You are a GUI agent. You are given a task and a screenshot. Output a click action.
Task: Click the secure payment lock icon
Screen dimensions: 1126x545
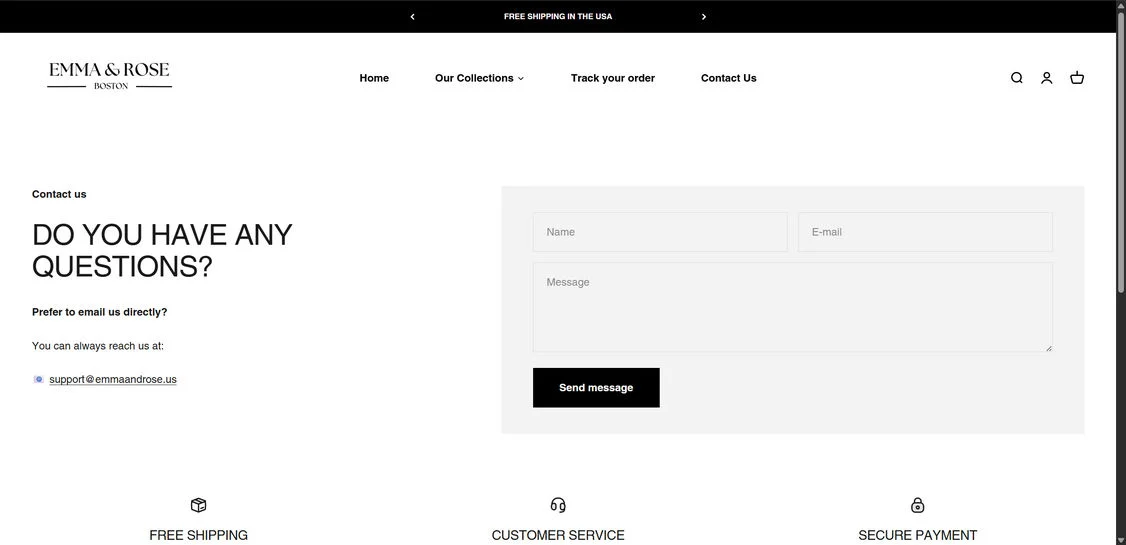pyautogui.click(x=917, y=505)
